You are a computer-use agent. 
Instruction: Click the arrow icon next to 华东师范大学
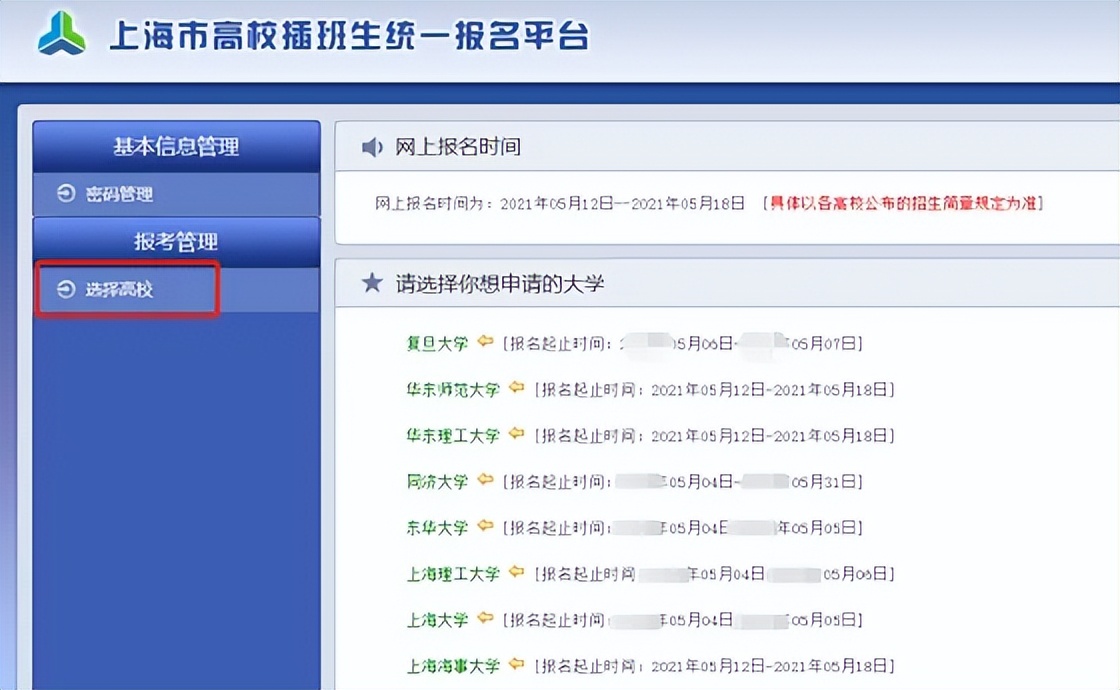517,388
